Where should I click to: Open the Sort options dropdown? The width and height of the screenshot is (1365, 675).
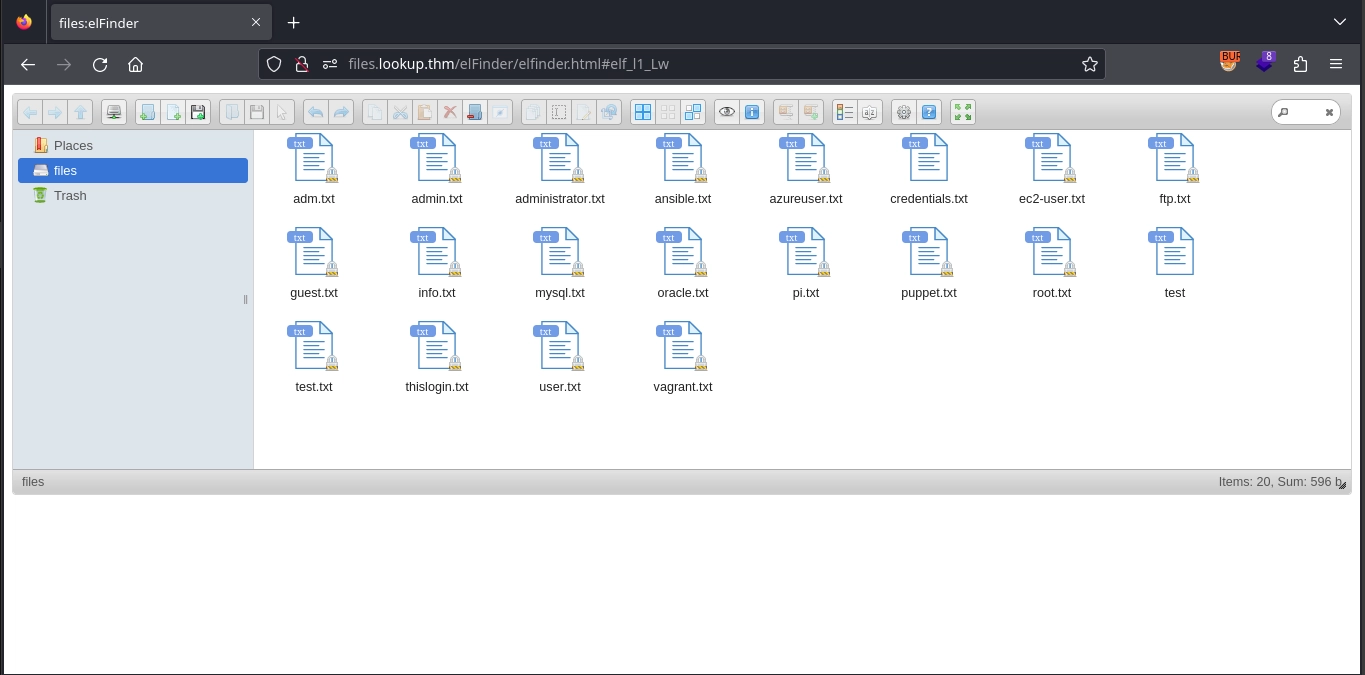870,113
